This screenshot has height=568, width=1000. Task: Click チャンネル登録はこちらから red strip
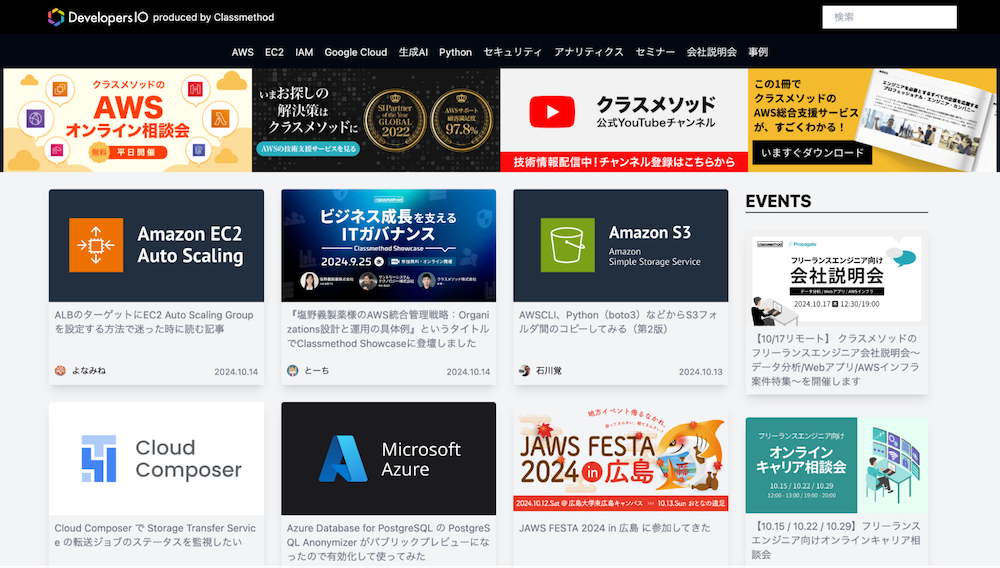point(624,162)
